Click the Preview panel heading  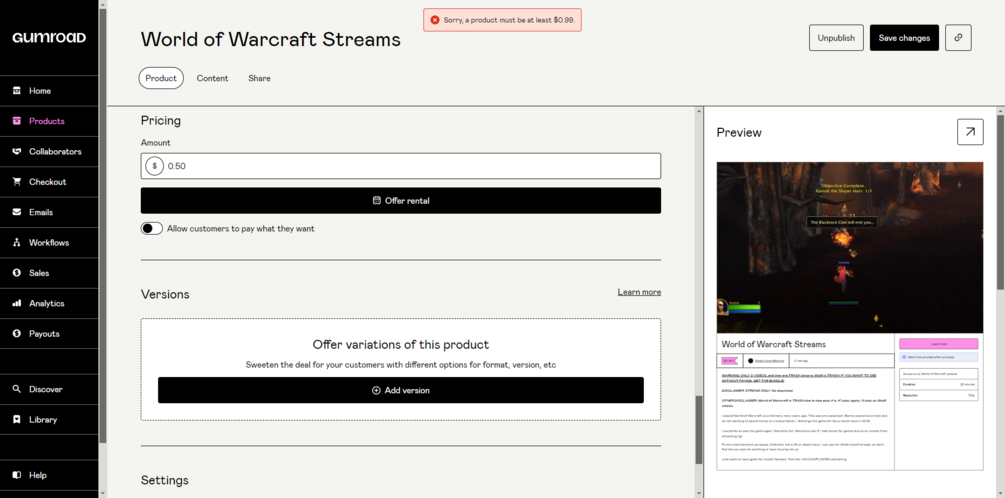tap(739, 133)
